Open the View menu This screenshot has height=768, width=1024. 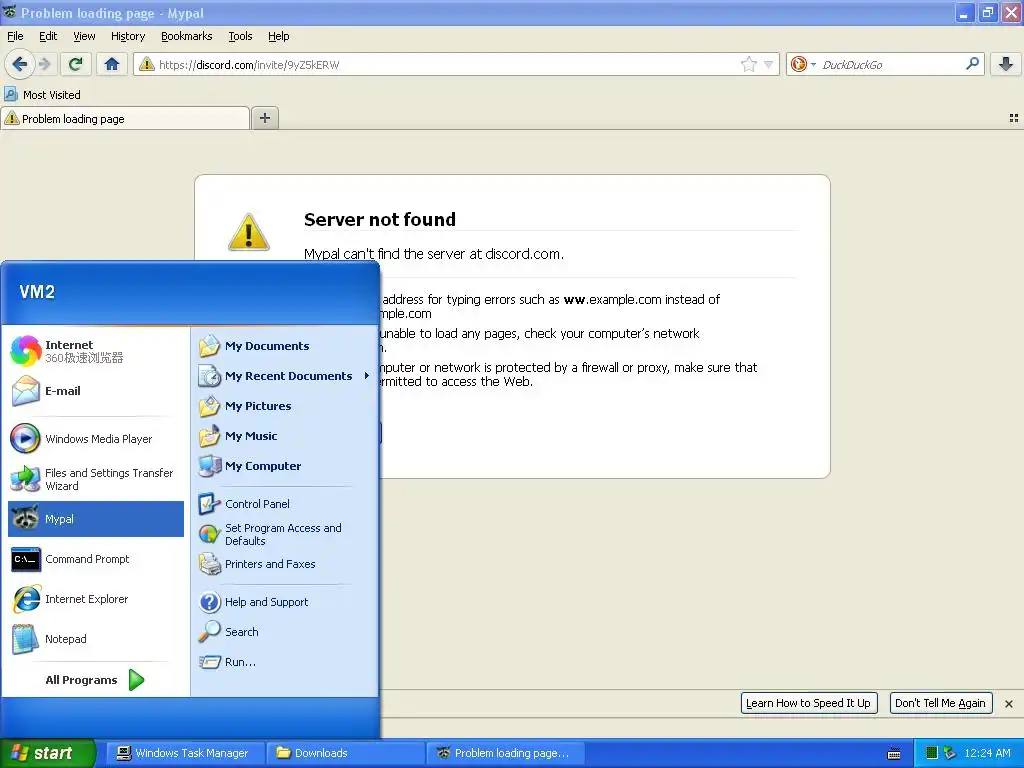tap(84, 36)
